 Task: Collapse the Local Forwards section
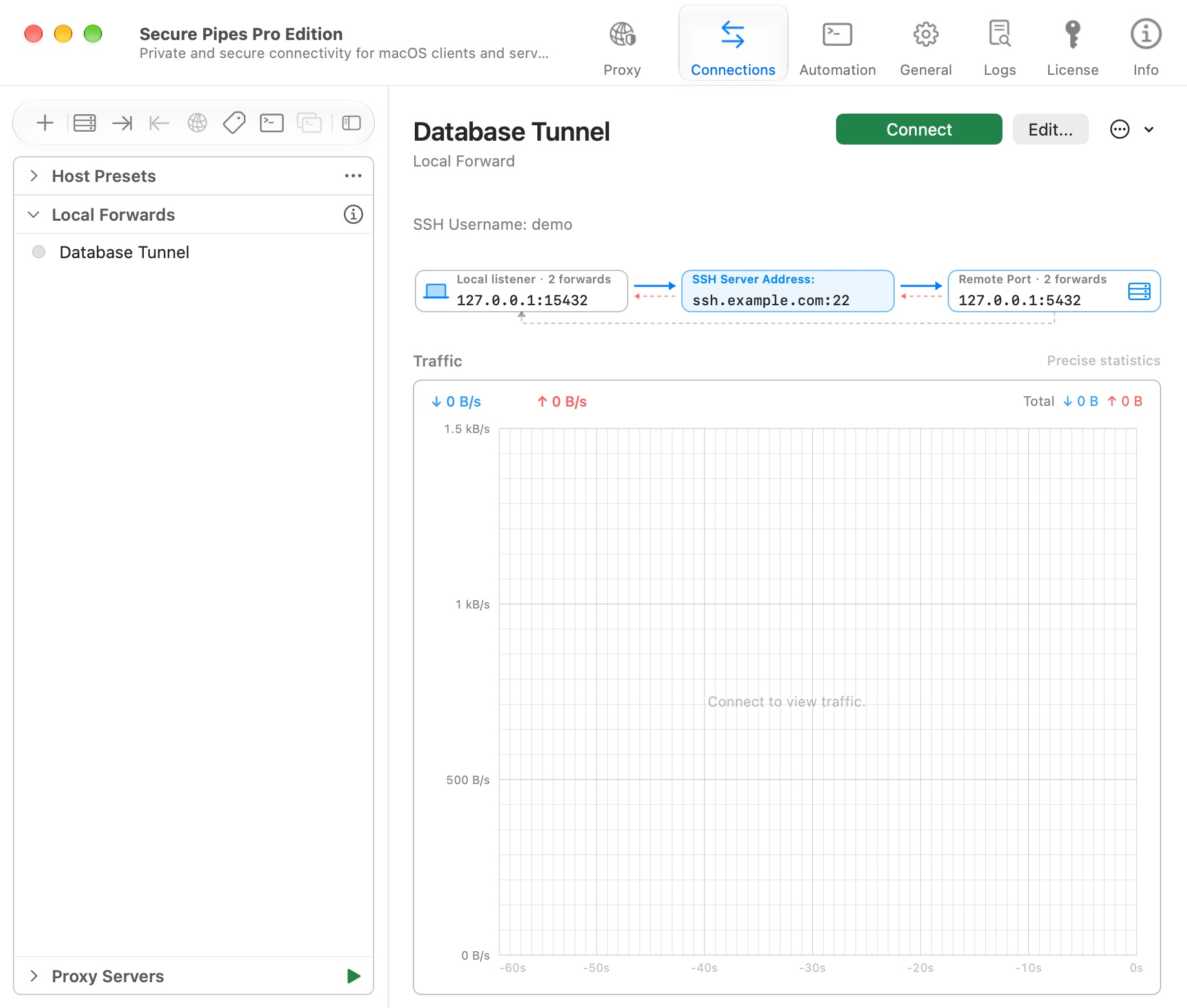tap(34, 214)
